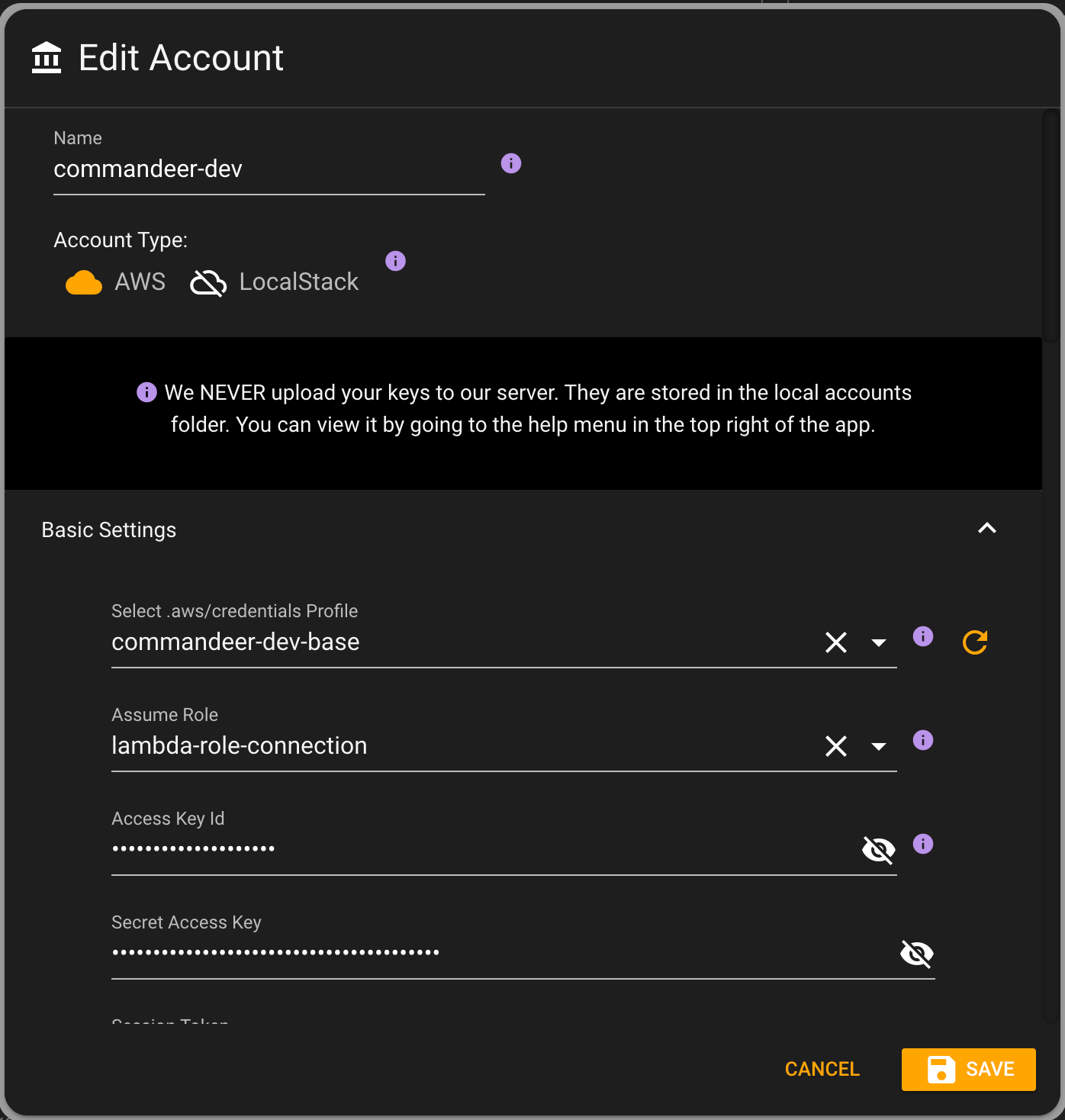Open info tooltip for Access Key Id
The image size is (1065, 1120).
923,844
